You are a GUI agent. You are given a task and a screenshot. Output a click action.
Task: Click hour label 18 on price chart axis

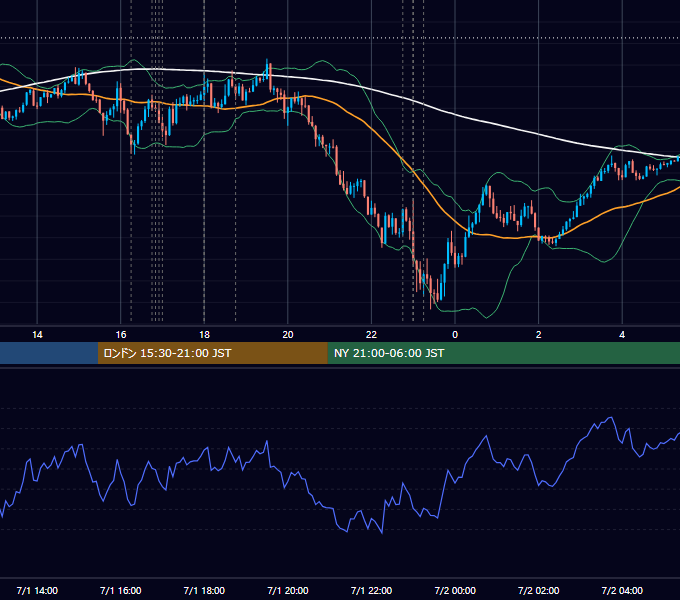click(204, 335)
